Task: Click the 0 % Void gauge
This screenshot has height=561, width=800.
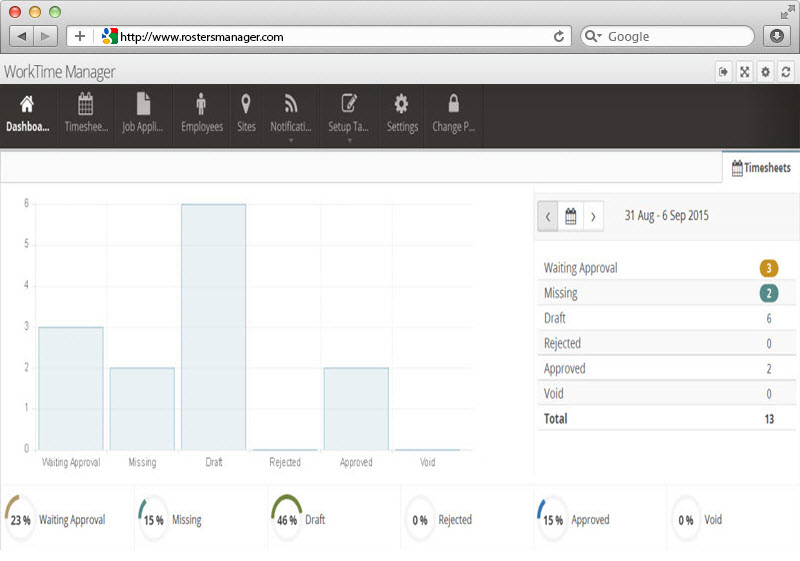Action: coord(686,520)
